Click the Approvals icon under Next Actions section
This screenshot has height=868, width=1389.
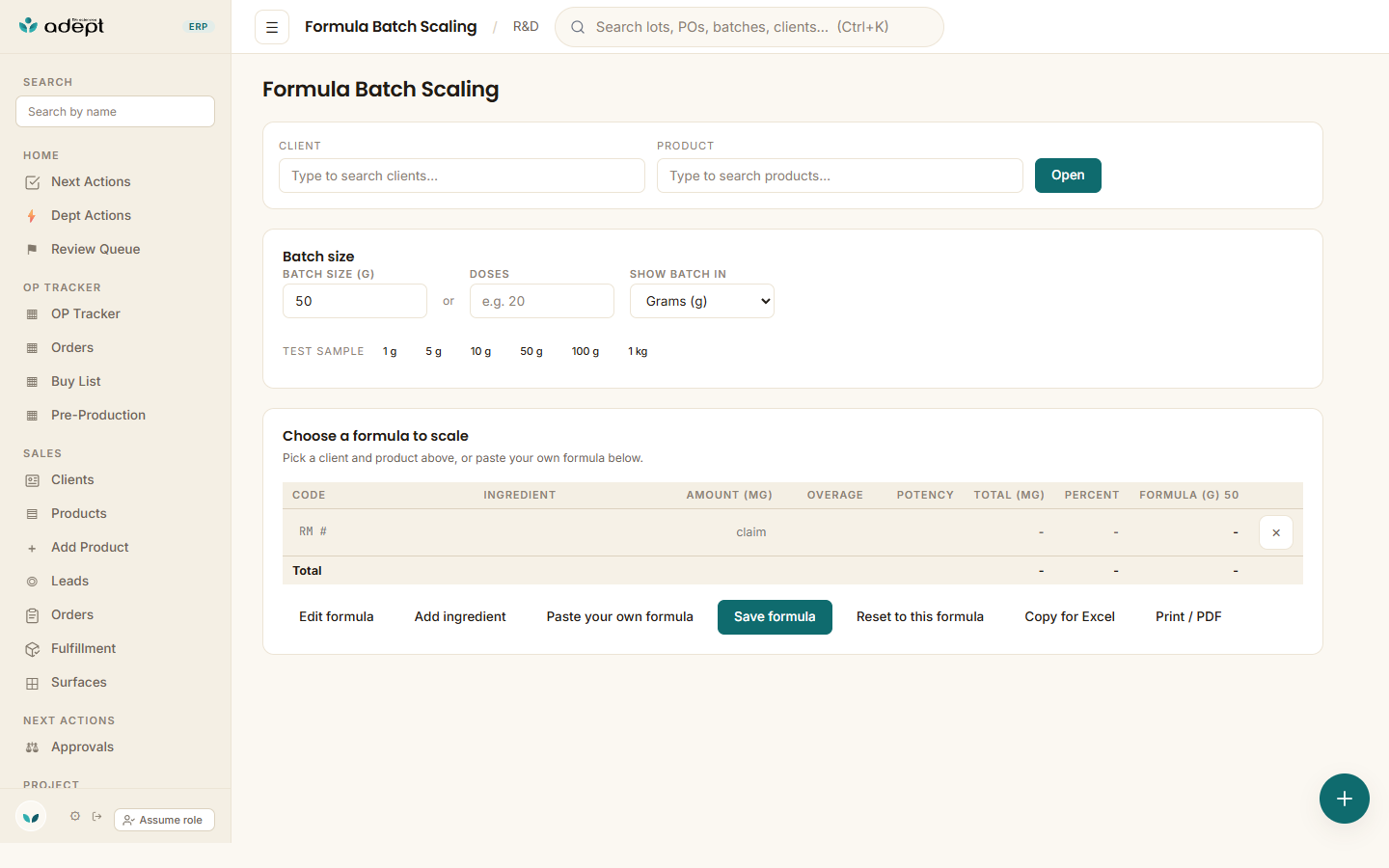click(32, 747)
